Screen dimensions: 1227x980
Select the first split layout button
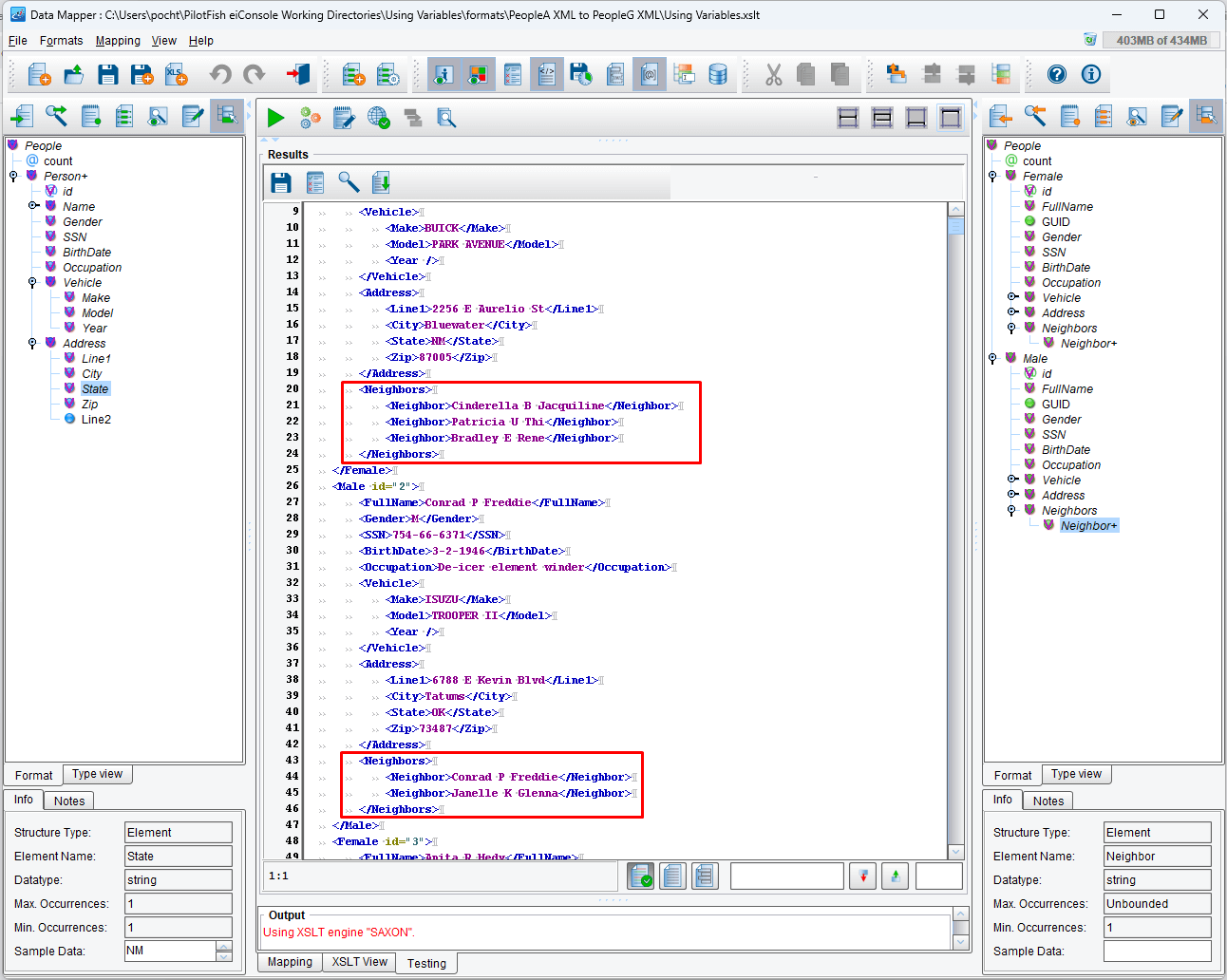tap(848, 118)
